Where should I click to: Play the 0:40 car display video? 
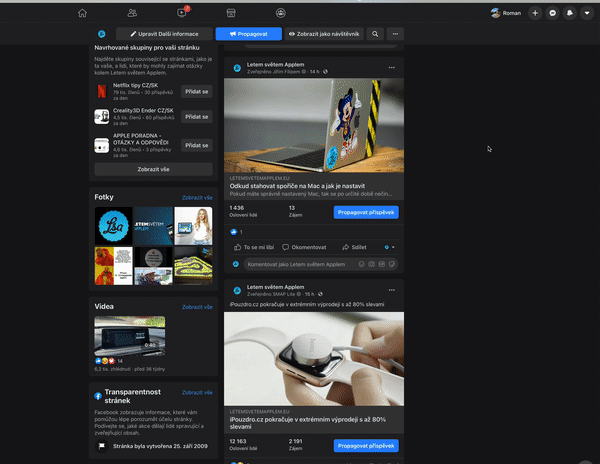130,336
